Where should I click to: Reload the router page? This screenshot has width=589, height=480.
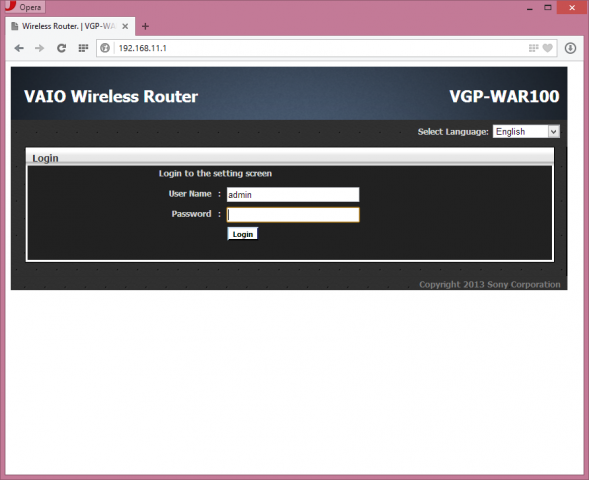(x=61, y=48)
